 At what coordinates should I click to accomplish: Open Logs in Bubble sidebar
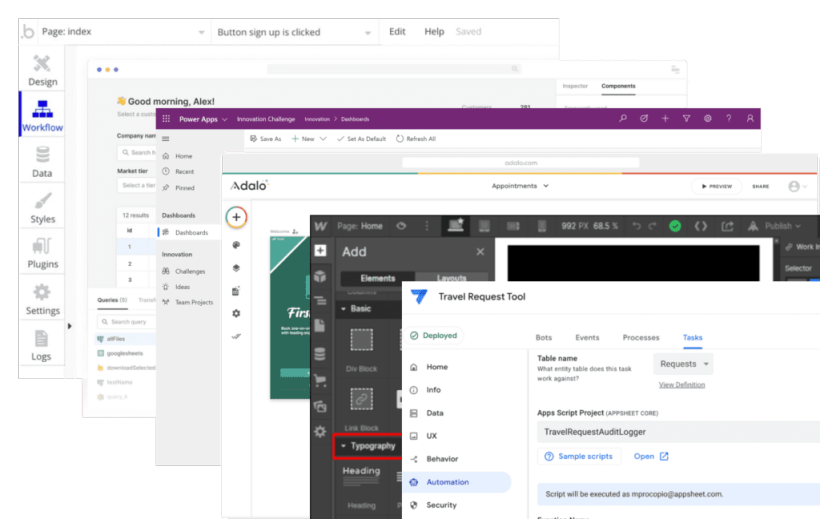pyautogui.click(x=41, y=345)
